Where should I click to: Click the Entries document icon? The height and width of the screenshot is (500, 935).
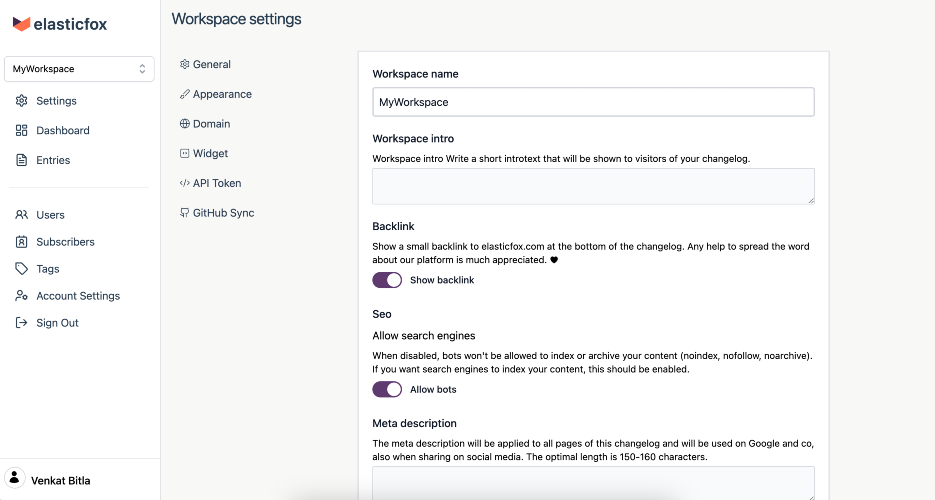[21, 160]
